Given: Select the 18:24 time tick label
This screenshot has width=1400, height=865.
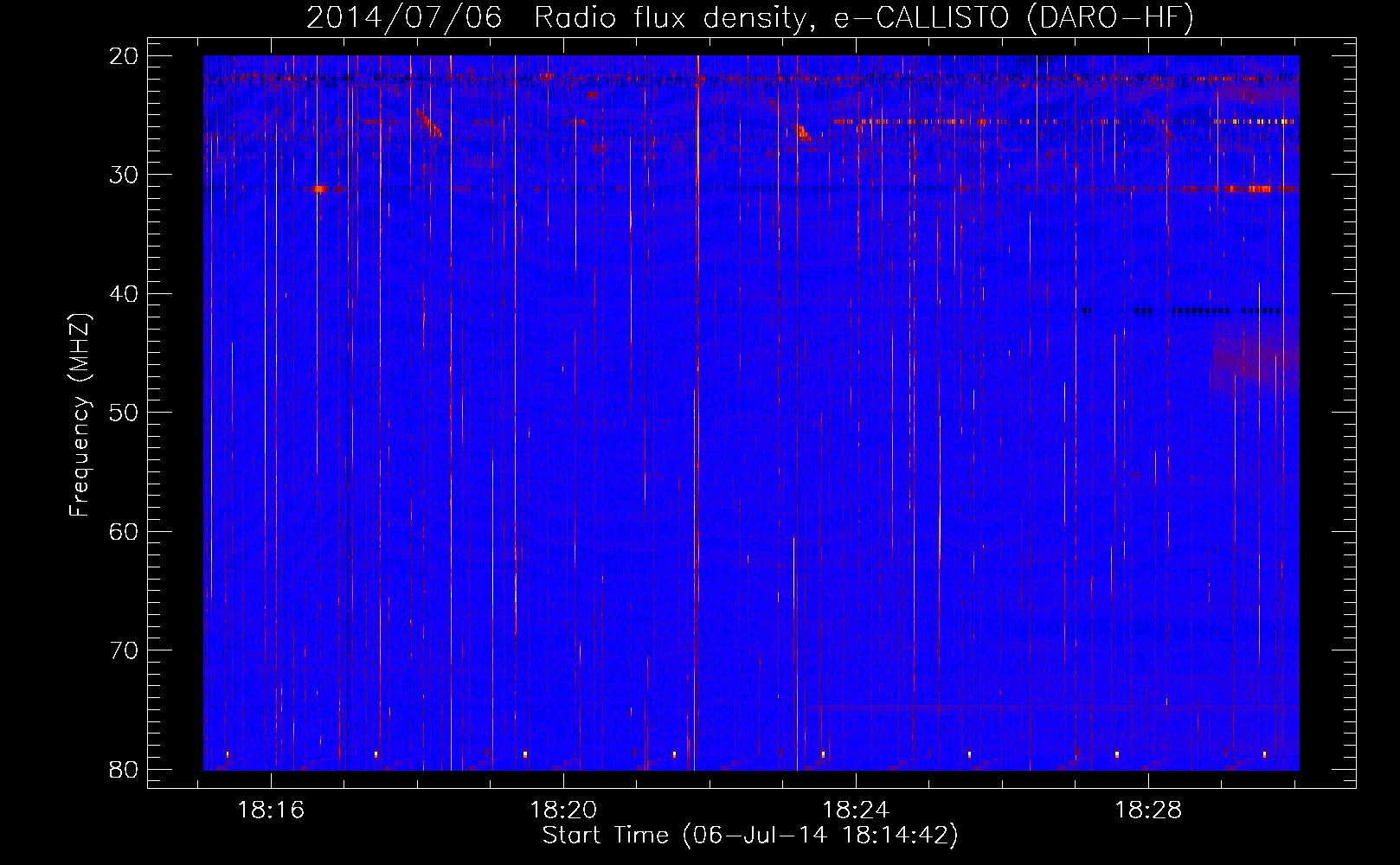Looking at the screenshot, I should 856,811.
